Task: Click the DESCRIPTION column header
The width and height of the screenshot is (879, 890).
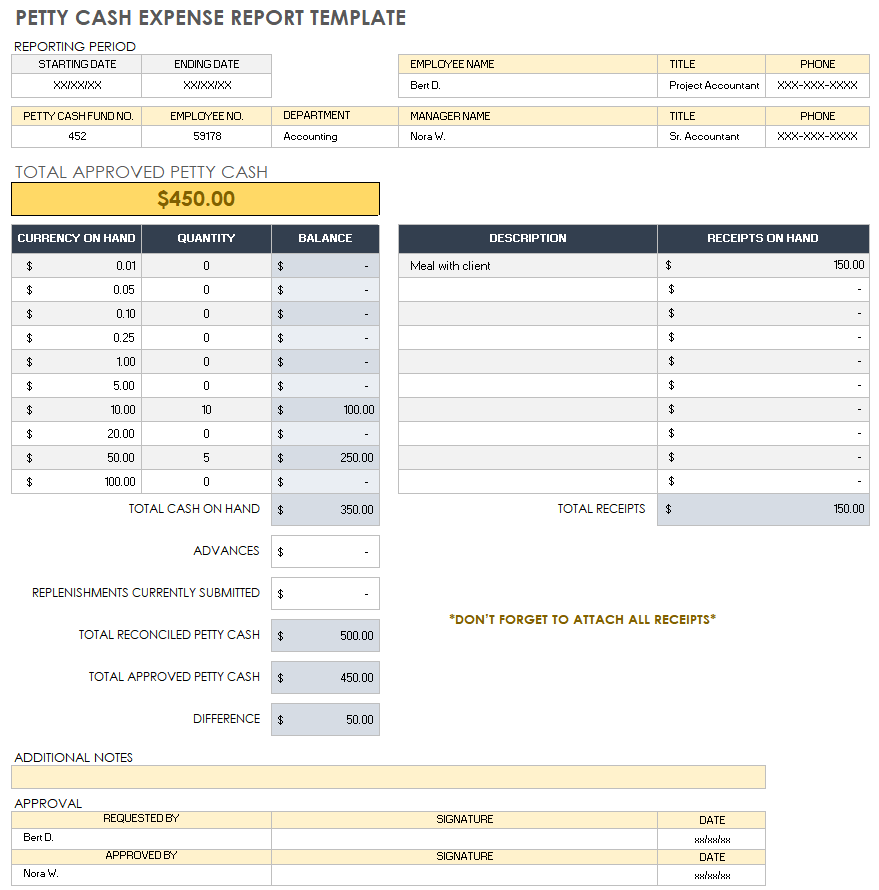Action: click(x=528, y=238)
